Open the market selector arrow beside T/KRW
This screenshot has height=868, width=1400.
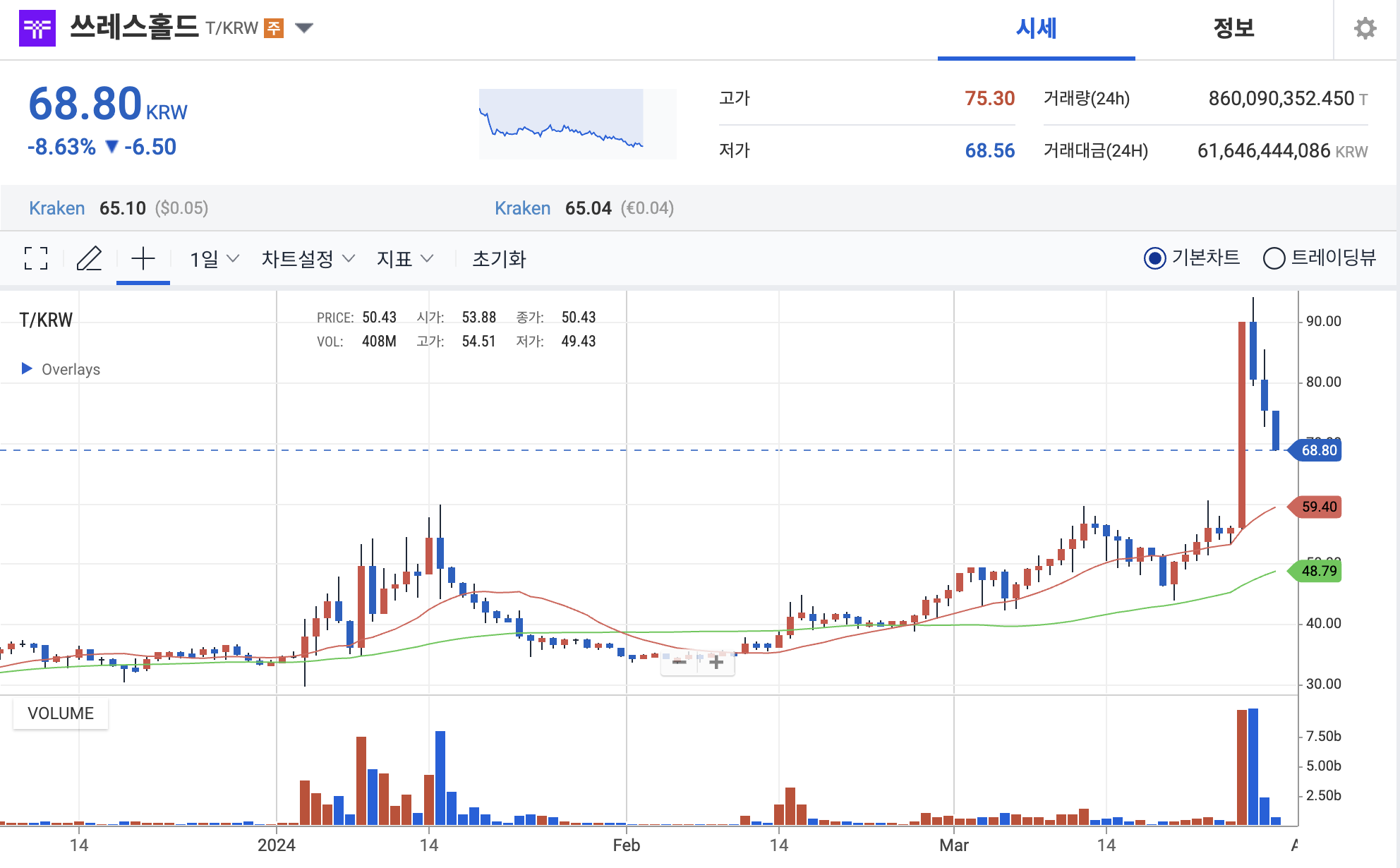coord(304,28)
